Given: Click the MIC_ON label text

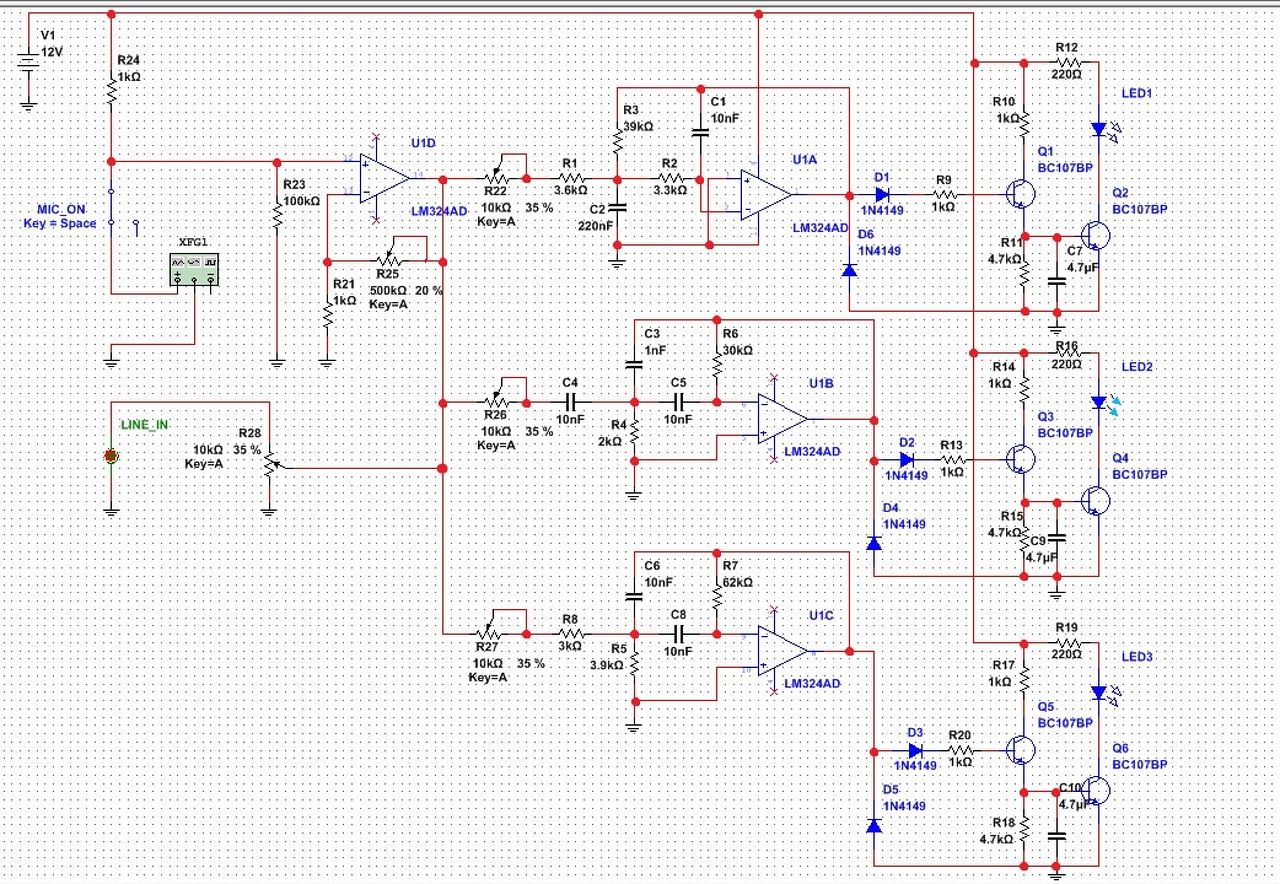Looking at the screenshot, I should (61, 209).
